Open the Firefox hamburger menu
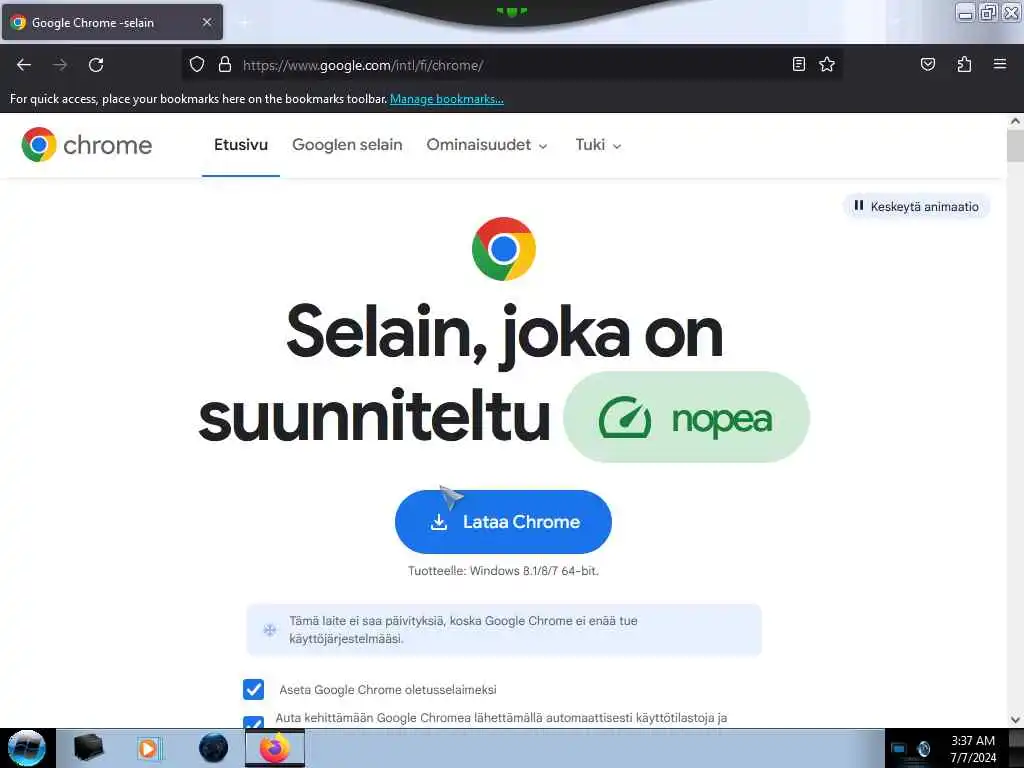Image resolution: width=1024 pixels, height=768 pixels. (x=1000, y=64)
